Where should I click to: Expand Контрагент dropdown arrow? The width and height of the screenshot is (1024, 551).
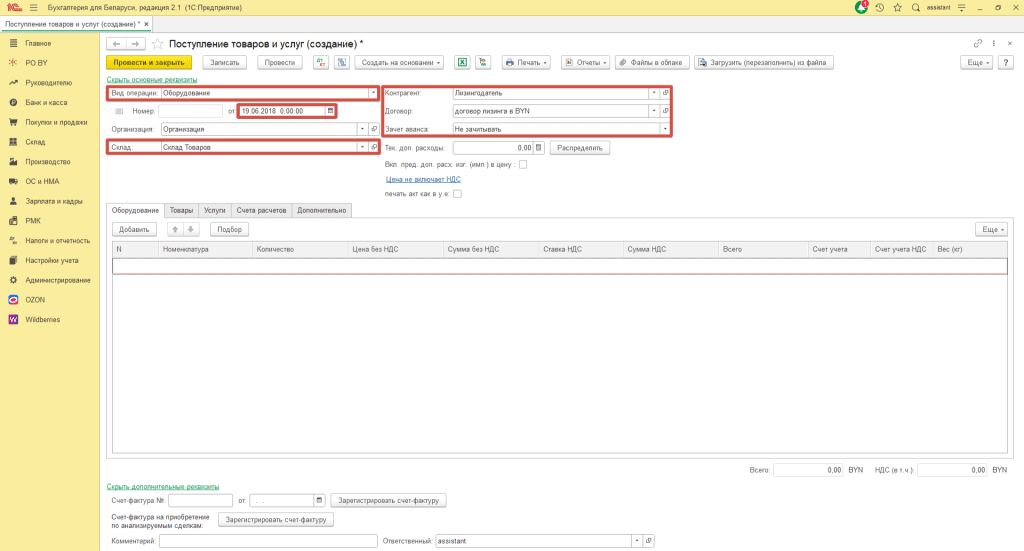(x=654, y=93)
